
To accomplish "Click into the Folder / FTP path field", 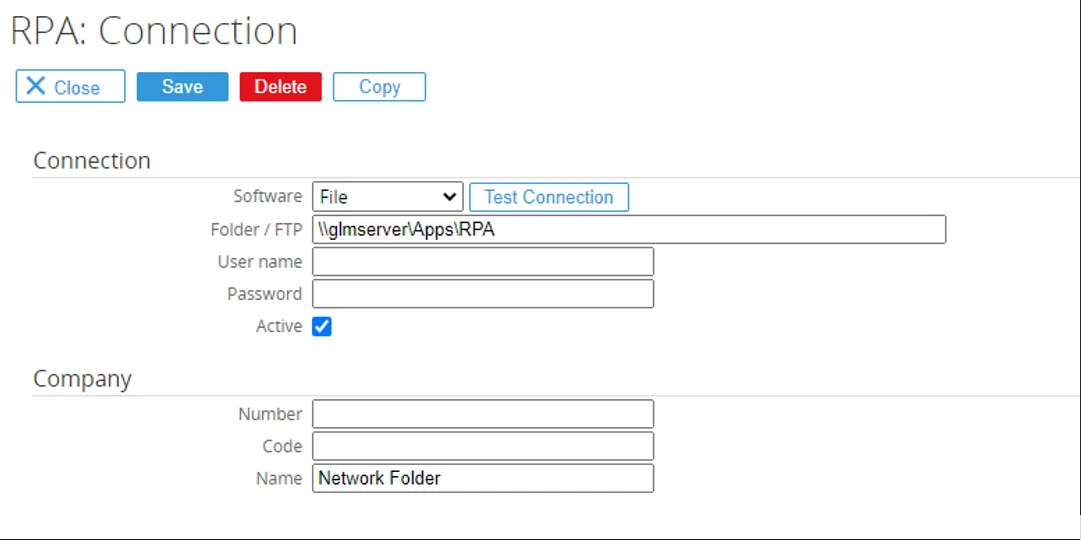I will click(x=628, y=229).
